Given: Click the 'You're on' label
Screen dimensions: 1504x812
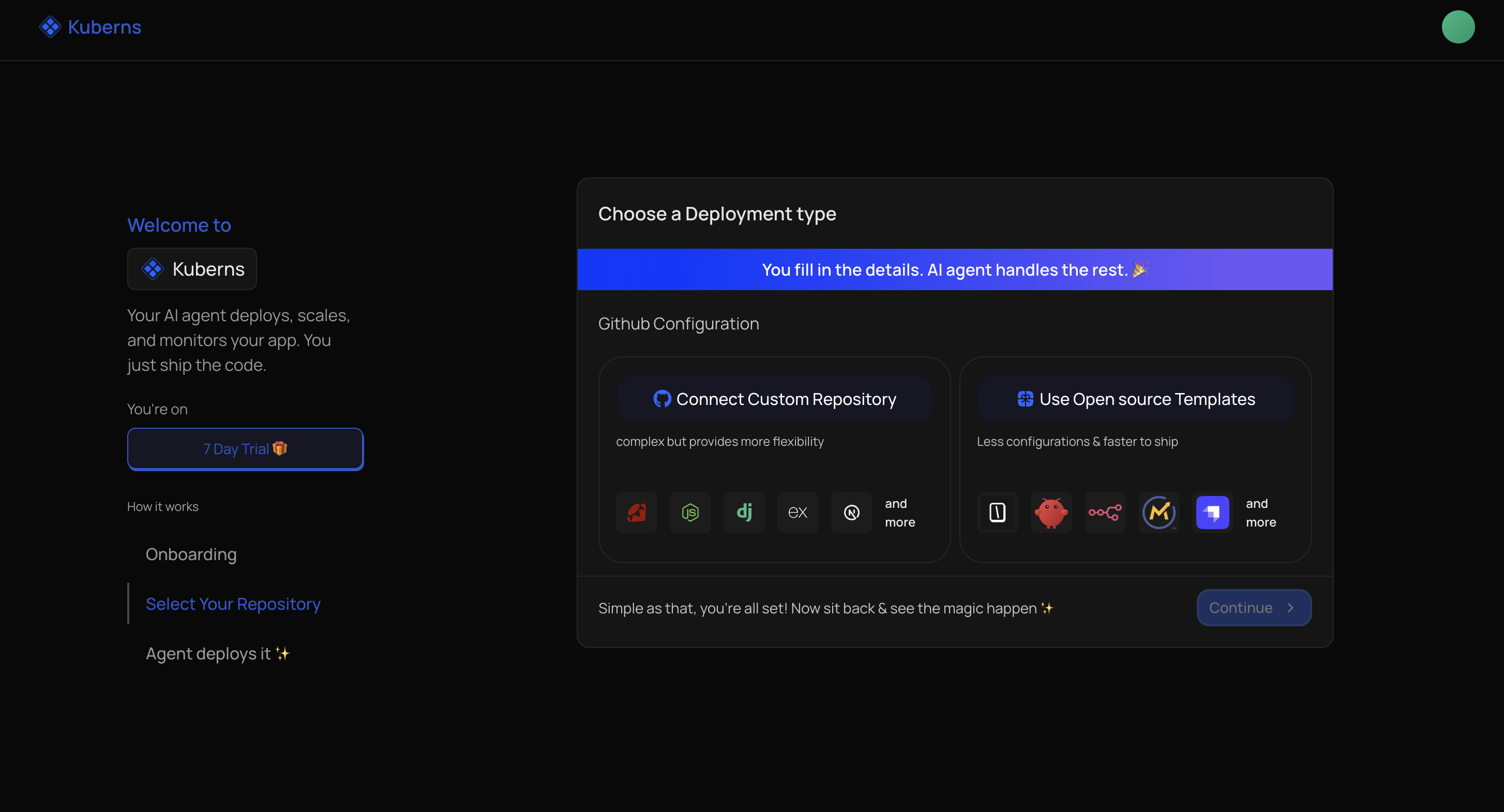Looking at the screenshot, I should 158,409.
